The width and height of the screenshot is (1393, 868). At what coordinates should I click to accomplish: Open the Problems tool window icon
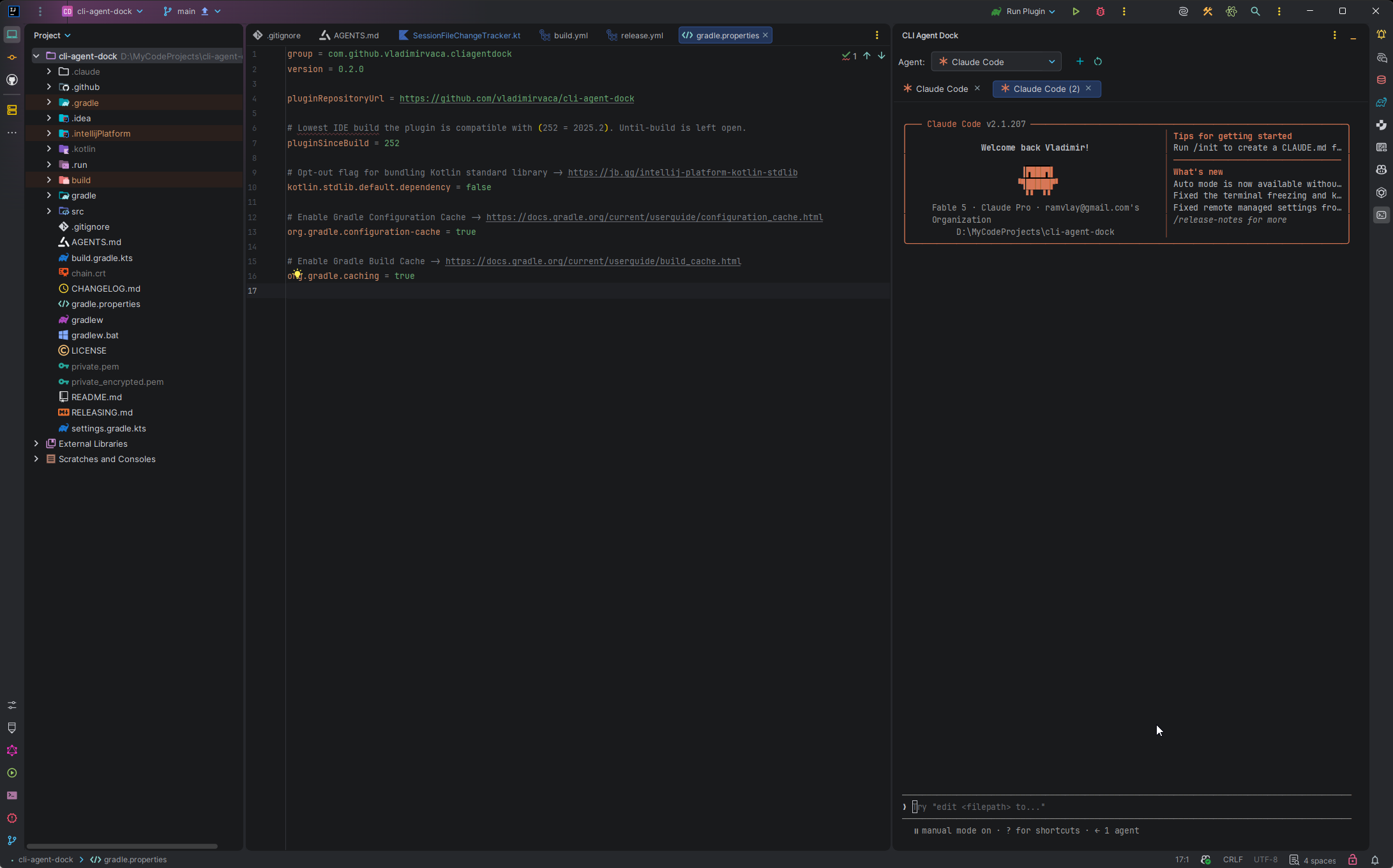(12, 818)
